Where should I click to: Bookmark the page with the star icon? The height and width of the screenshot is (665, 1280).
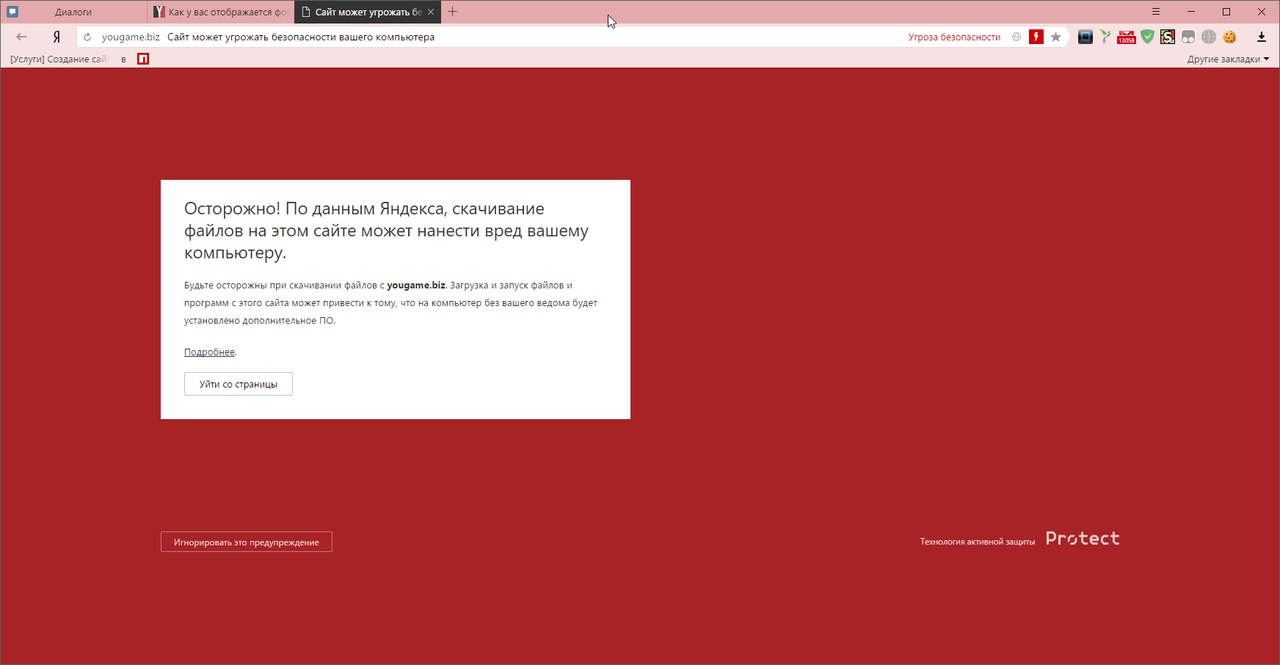pos(1056,37)
